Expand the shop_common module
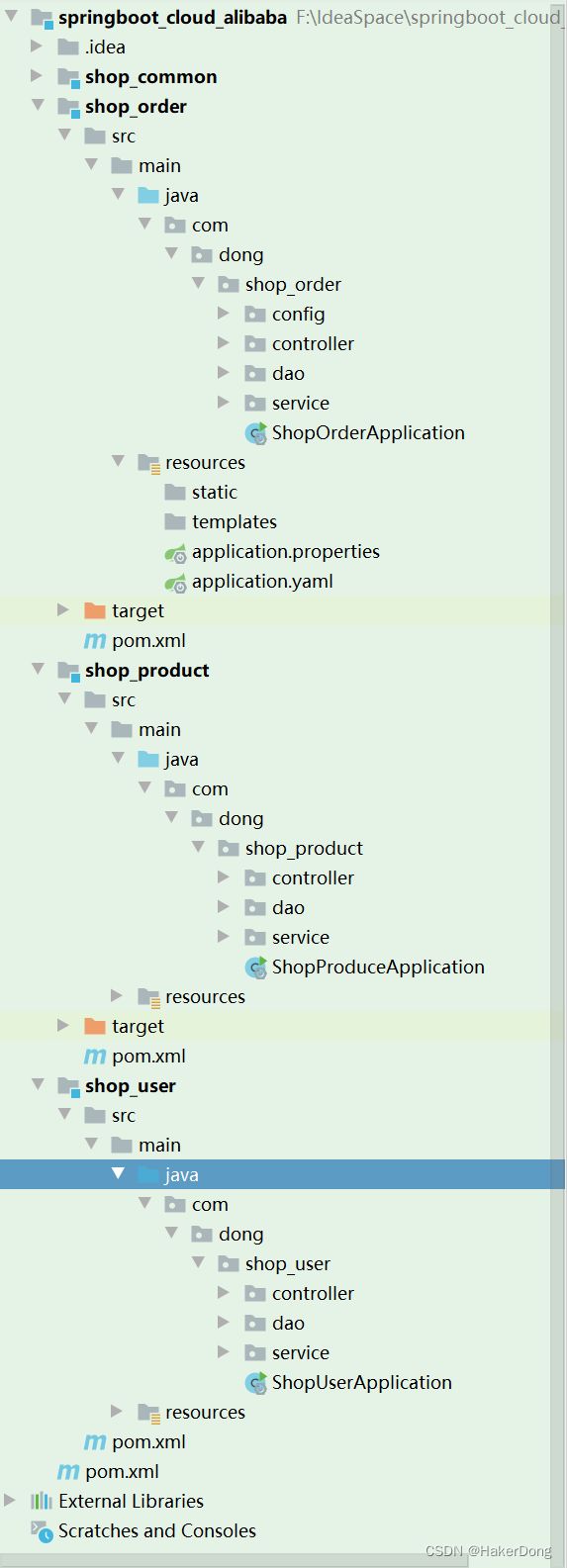This screenshot has height=1568, width=567. click(x=37, y=75)
